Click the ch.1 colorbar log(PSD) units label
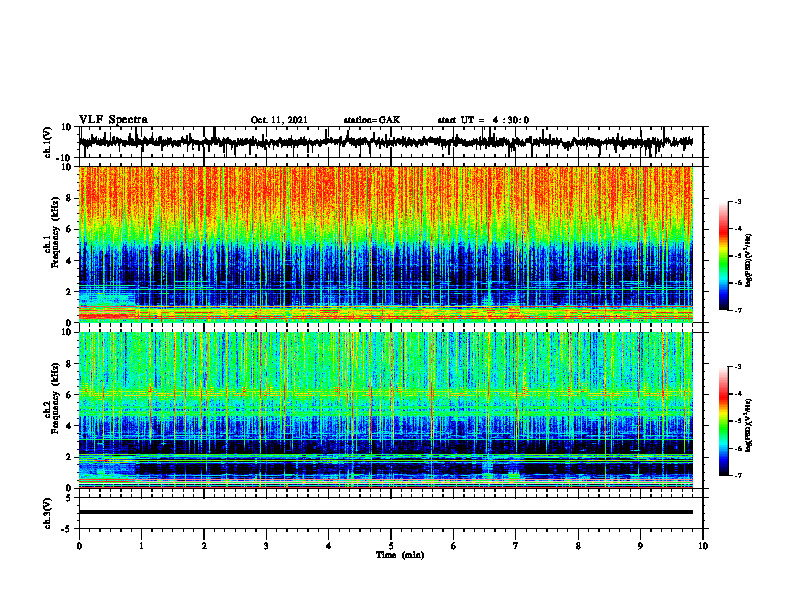 pos(749,260)
